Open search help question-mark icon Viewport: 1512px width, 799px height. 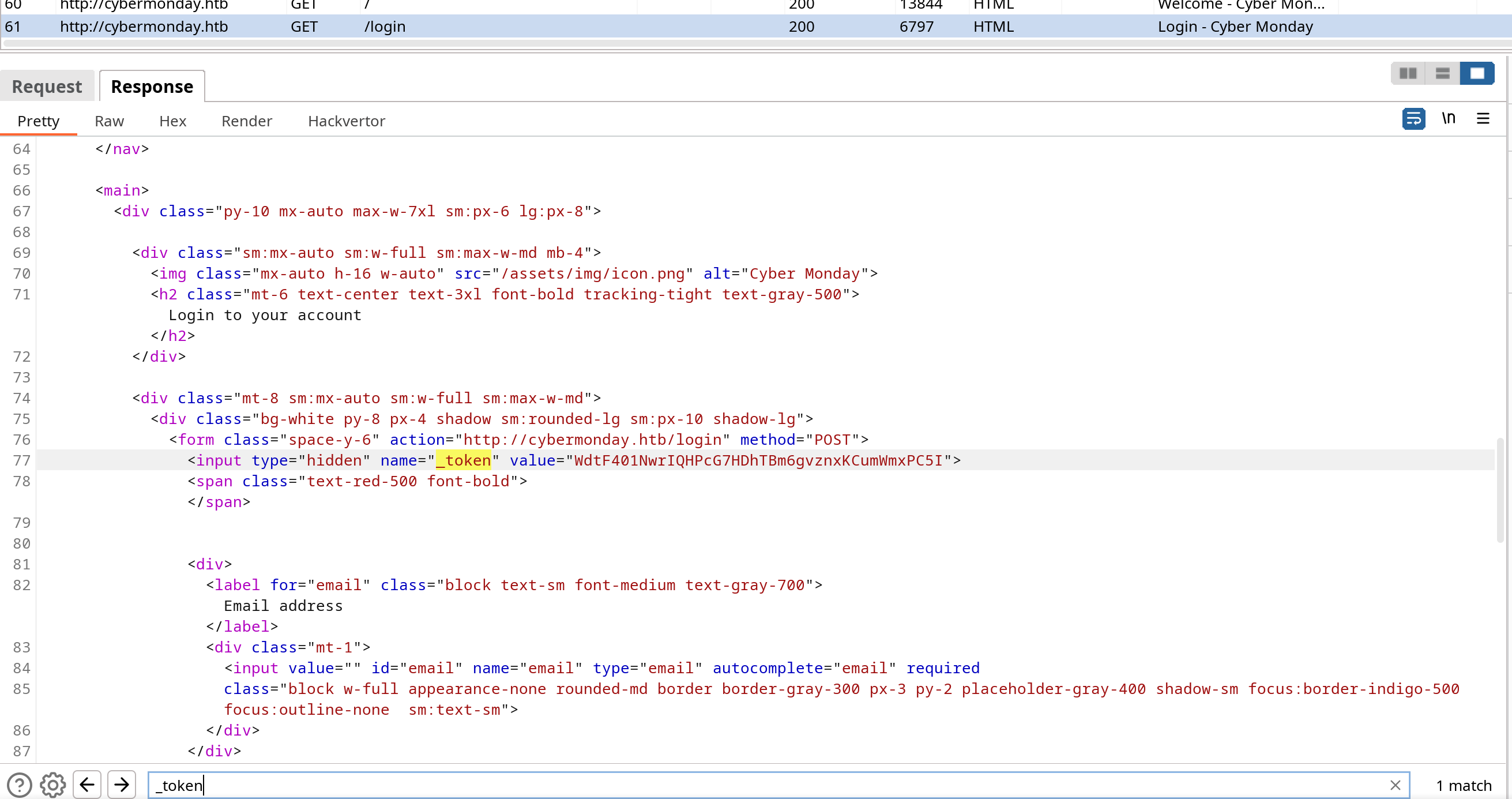pyautogui.click(x=20, y=785)
